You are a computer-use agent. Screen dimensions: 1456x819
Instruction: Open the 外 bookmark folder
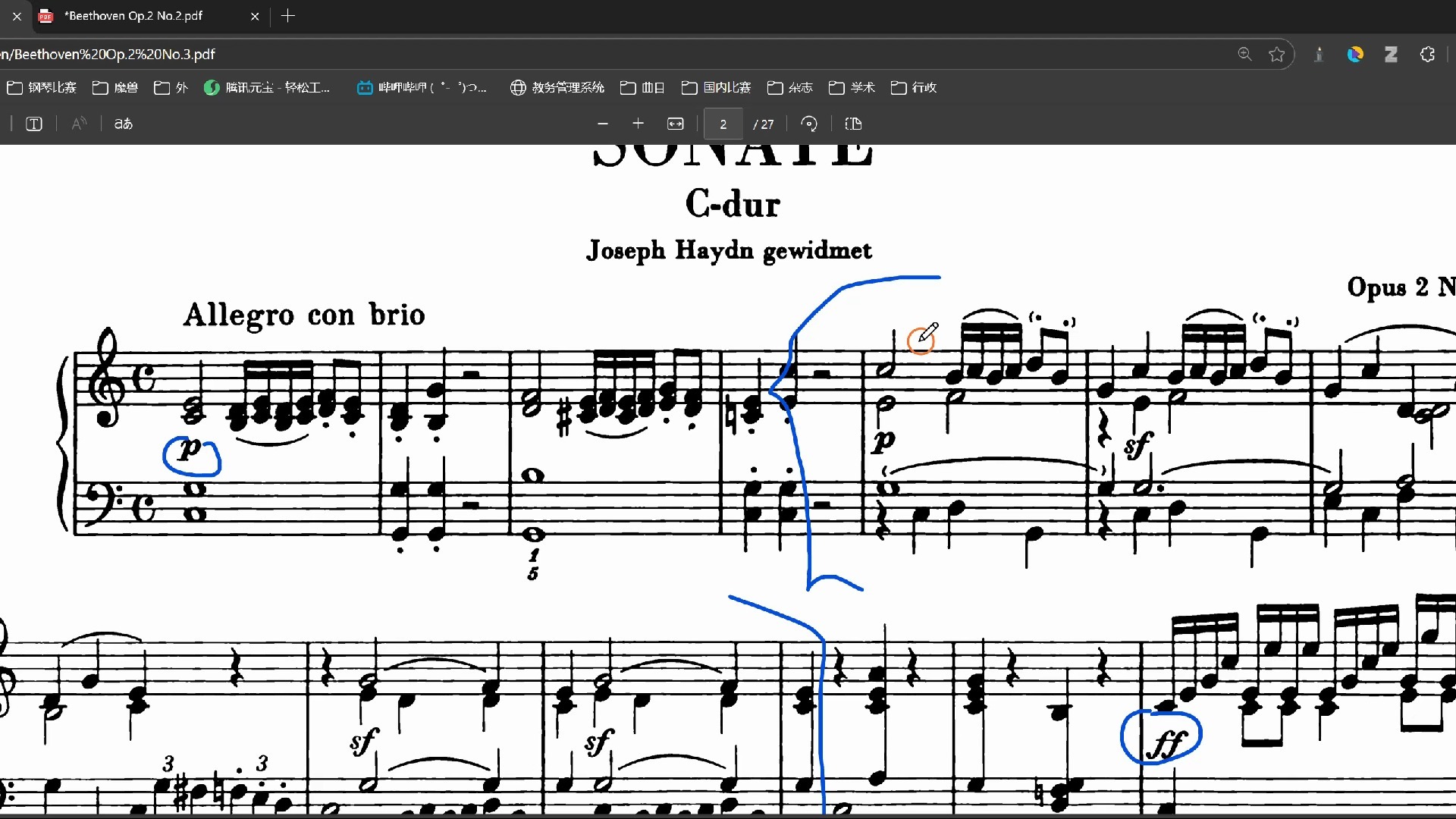[x=171, y=88]
